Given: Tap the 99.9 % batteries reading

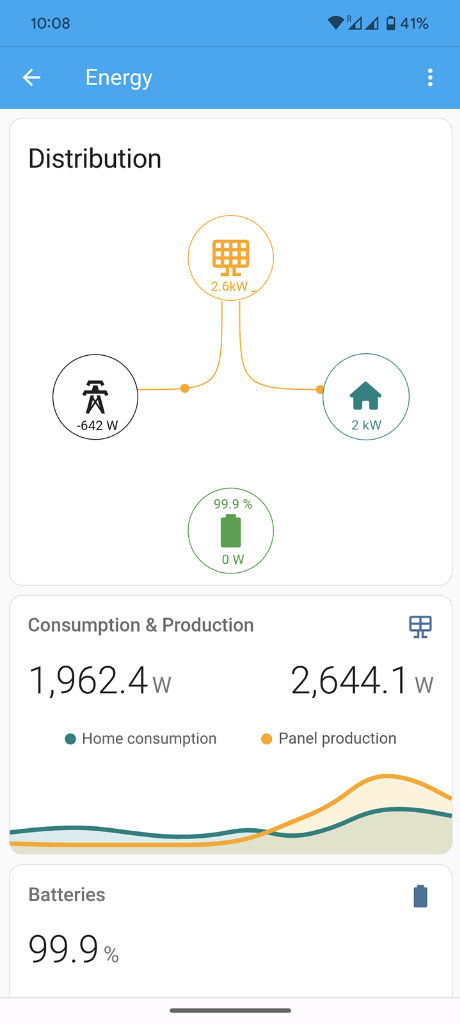Looking at the screenshot, I should click(74, 950).
